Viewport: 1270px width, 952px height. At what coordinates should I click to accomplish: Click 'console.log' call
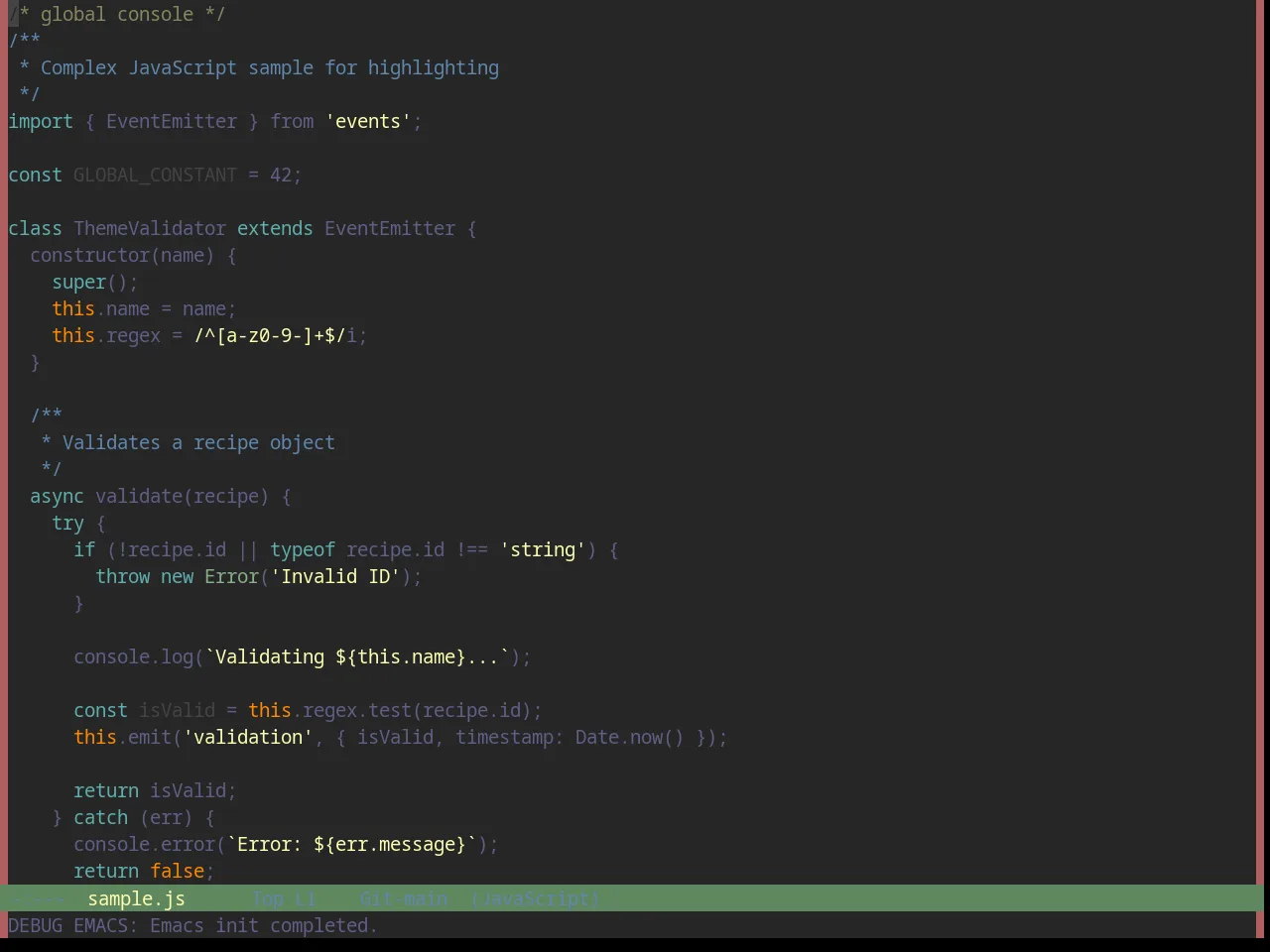click(133, 656)
